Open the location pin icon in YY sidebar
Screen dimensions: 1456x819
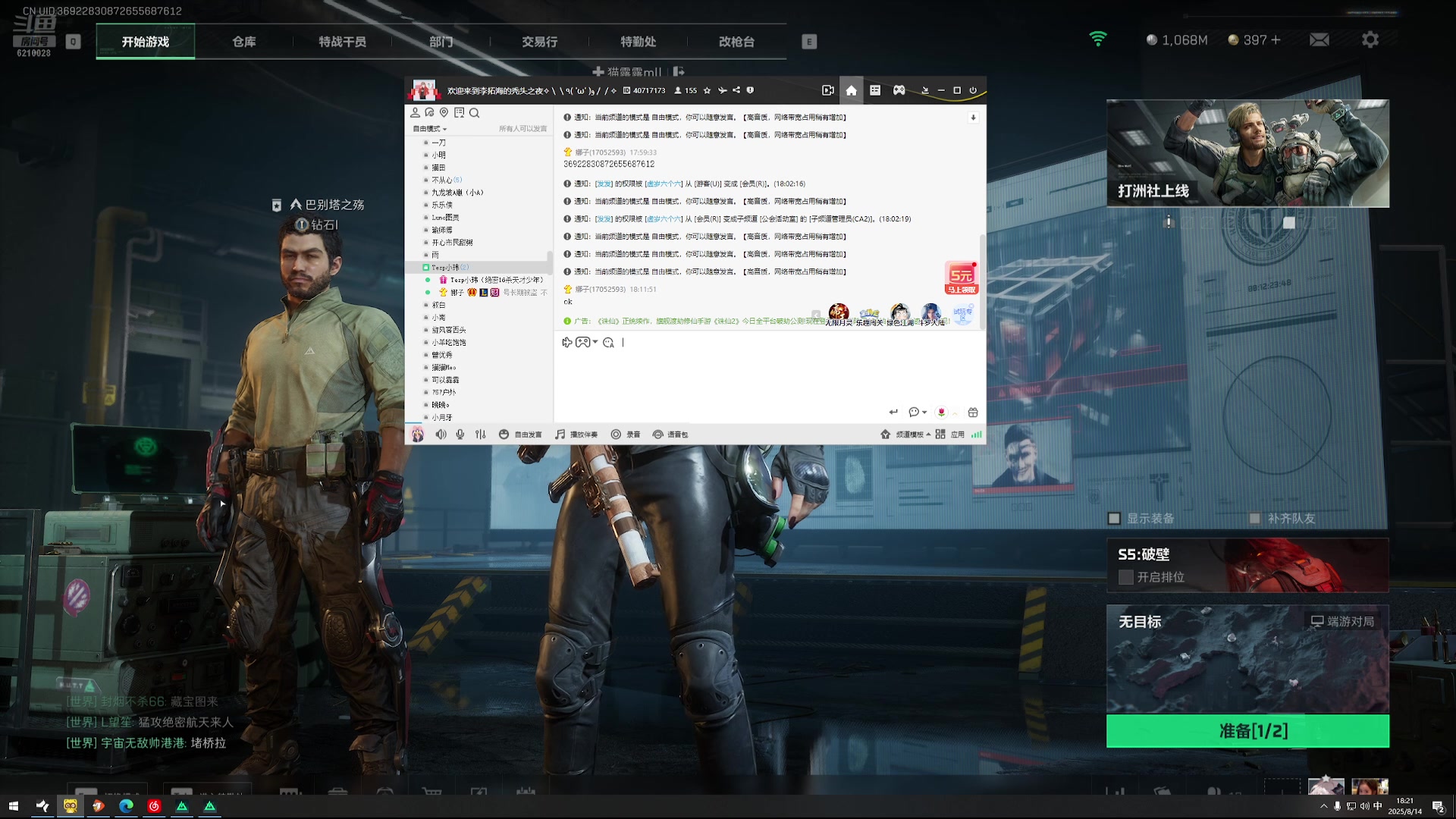(x=444, y=112)
